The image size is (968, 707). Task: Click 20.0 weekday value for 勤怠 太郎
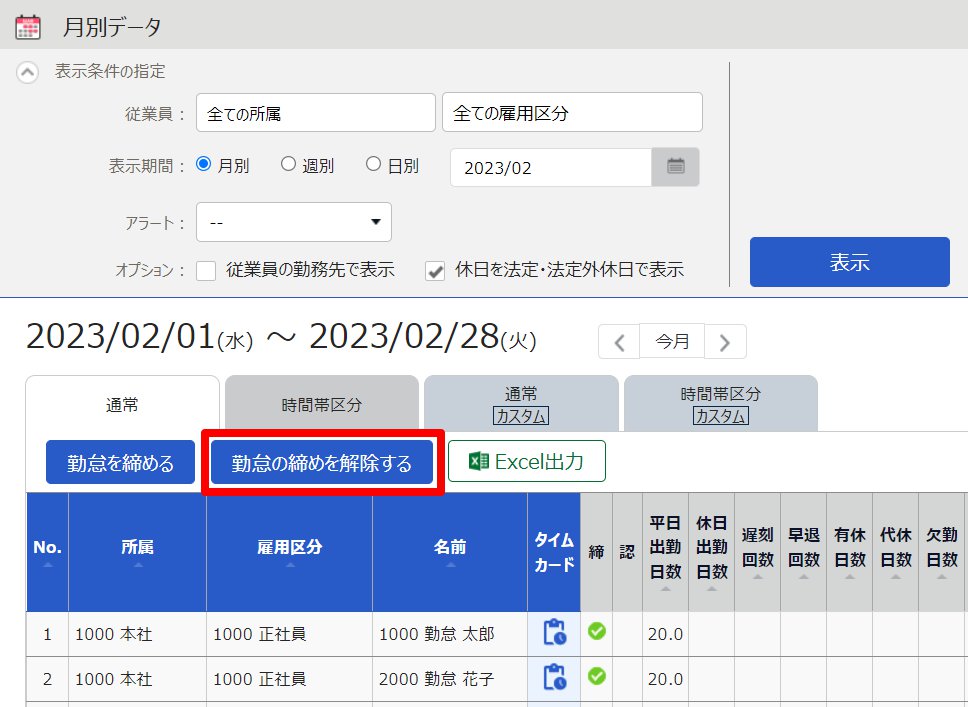[666, 634]
